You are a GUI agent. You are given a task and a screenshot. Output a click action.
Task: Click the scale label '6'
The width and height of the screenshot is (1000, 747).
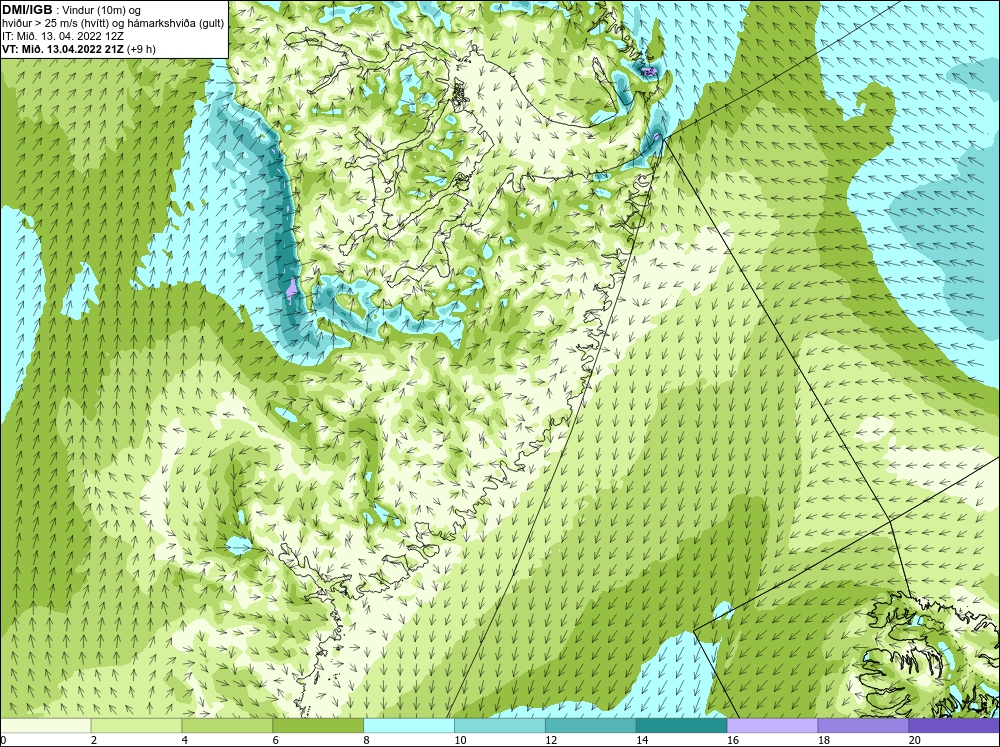(x=276, y=740)
